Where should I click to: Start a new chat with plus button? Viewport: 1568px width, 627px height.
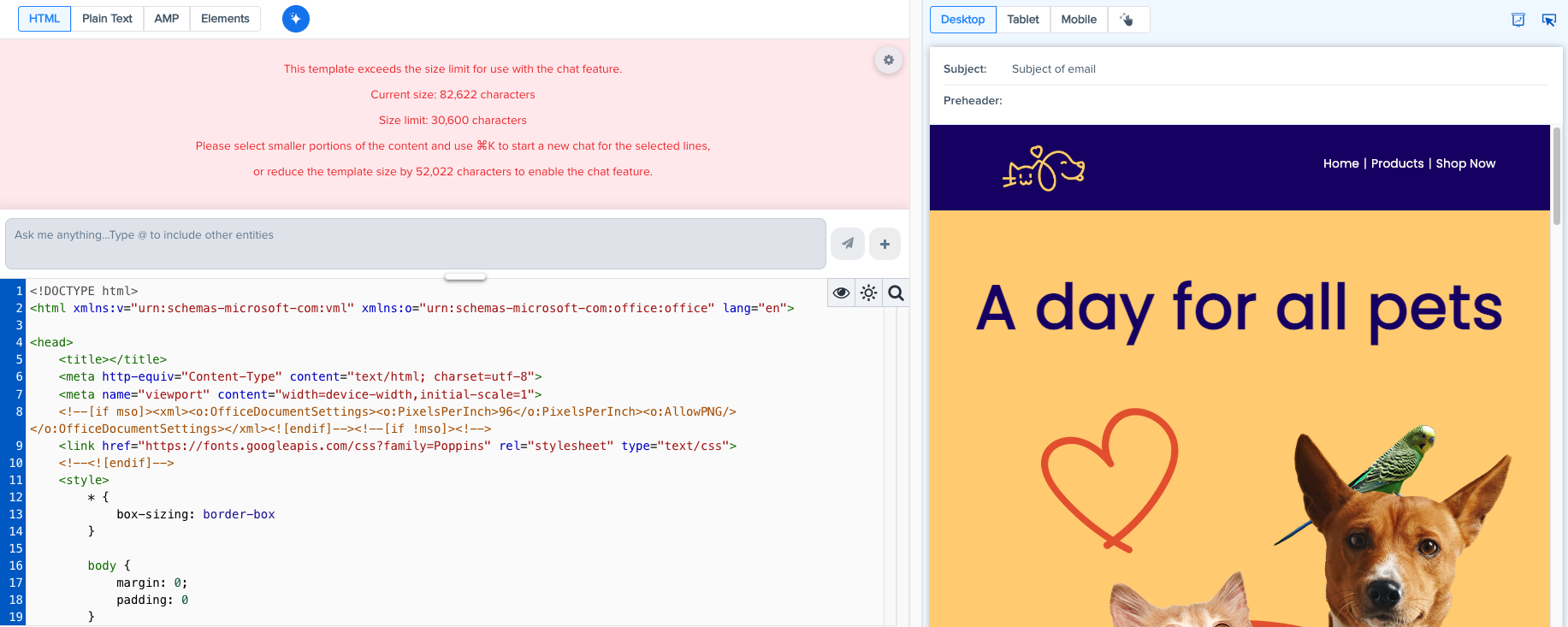885,244
